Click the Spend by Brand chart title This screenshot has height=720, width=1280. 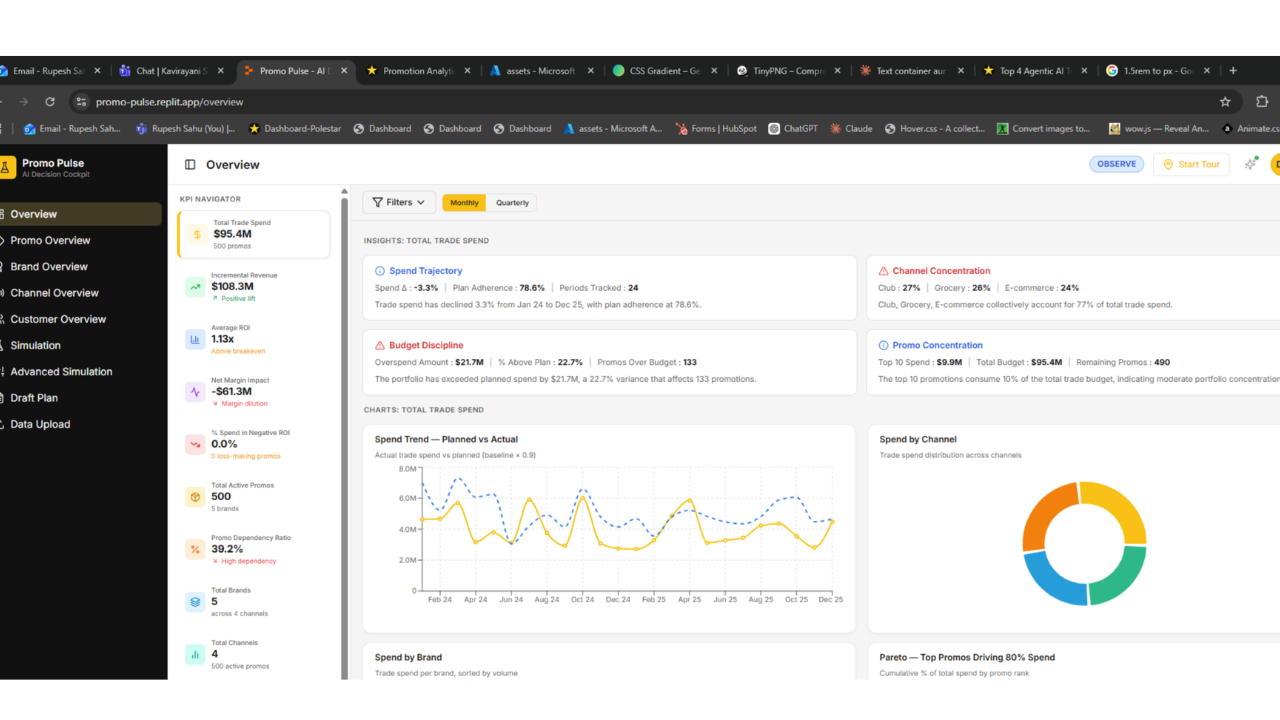(x=408, y=657)
